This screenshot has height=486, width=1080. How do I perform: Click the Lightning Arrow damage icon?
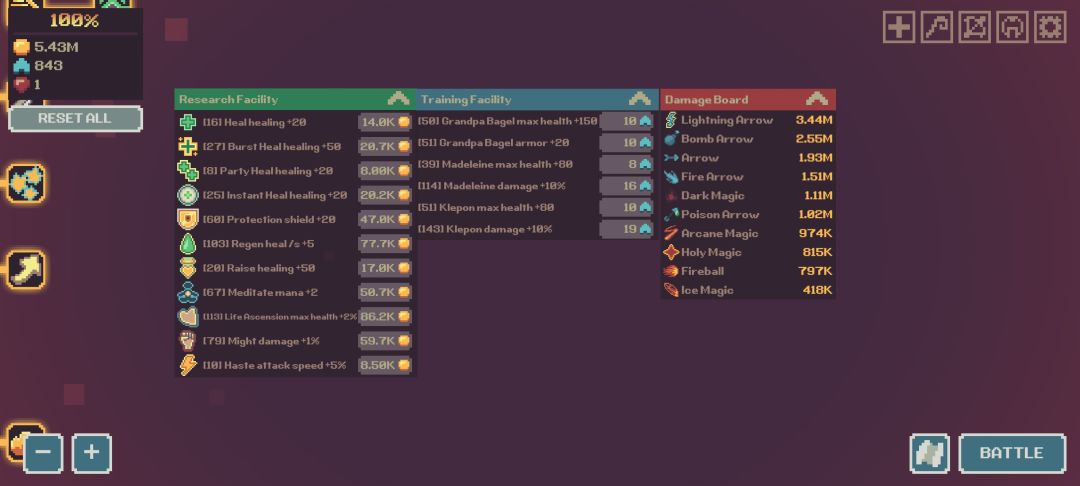click(x=671, y=120)
